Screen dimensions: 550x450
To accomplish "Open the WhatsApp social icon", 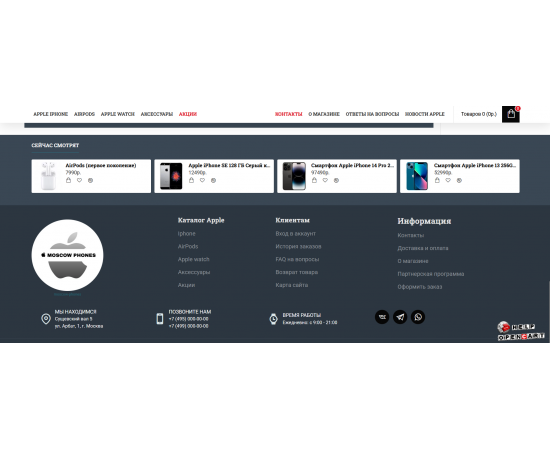I will click(418, 317).
